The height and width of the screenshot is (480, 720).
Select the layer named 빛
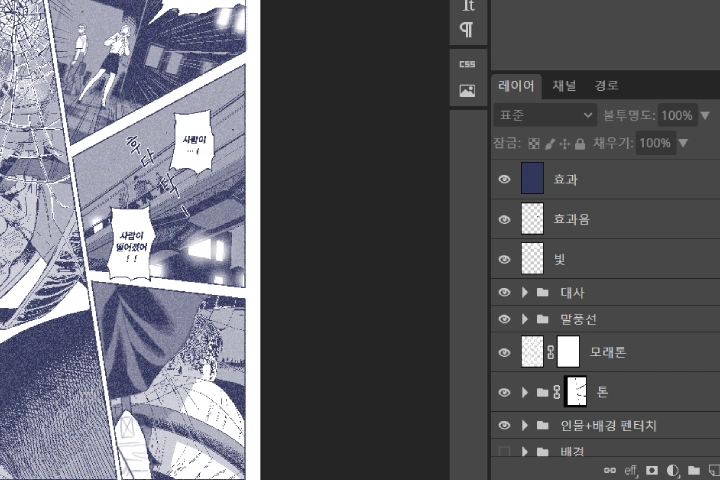(560, 260)
